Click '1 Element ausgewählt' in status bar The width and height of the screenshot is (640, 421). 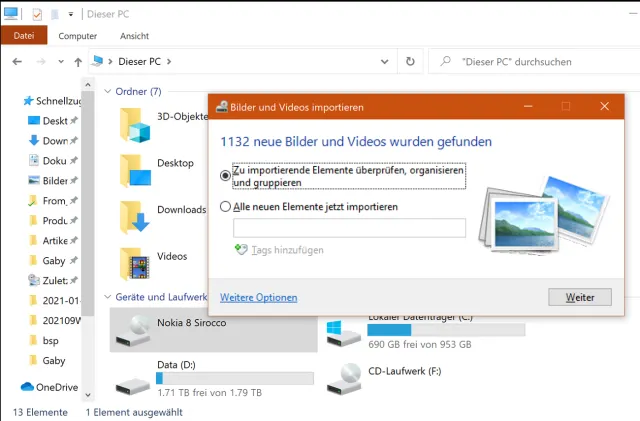click(134, 412)
